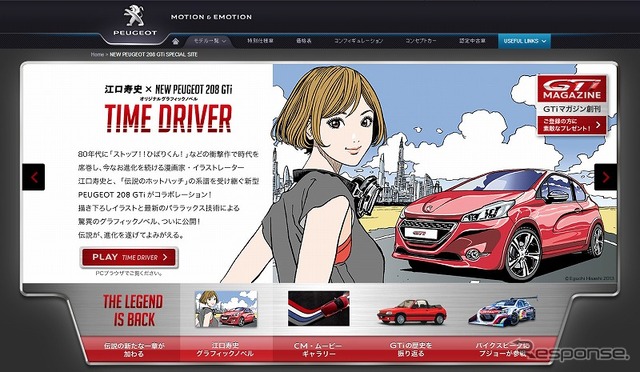This screenshot has height=372, width=640.
Task: Click the PLAY TIME DRIVER button
Action: coord(129,257)
